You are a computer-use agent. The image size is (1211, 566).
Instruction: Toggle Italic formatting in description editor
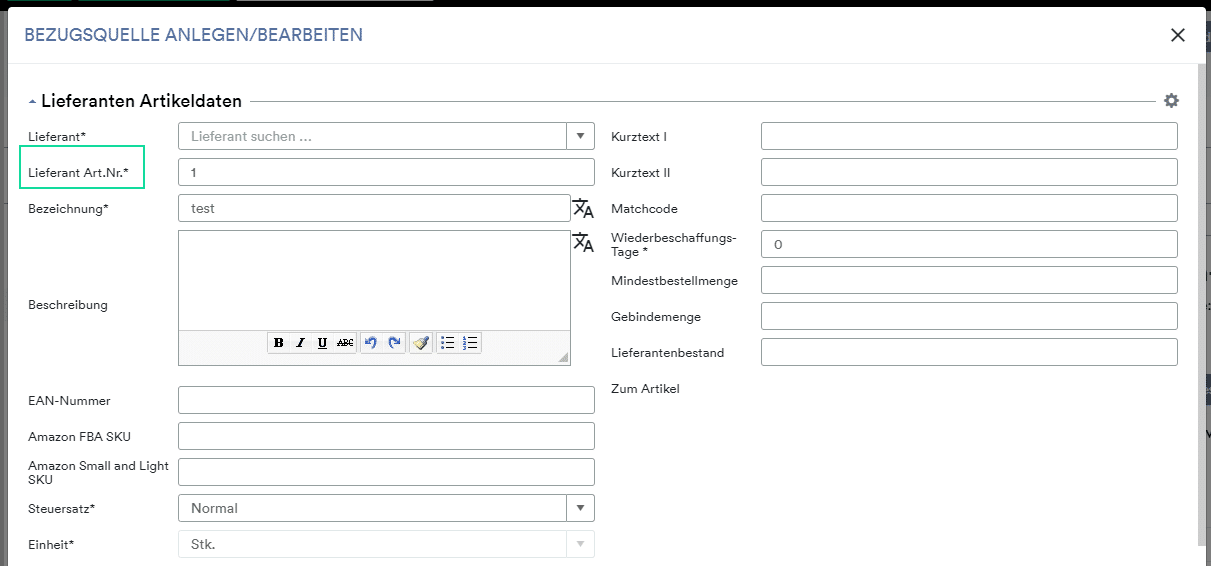[x=300, y=343]
